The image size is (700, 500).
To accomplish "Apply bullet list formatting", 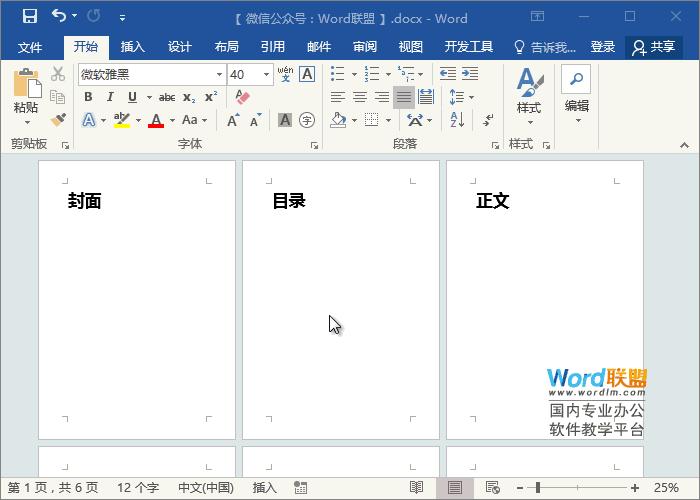I will coord(338,74).
